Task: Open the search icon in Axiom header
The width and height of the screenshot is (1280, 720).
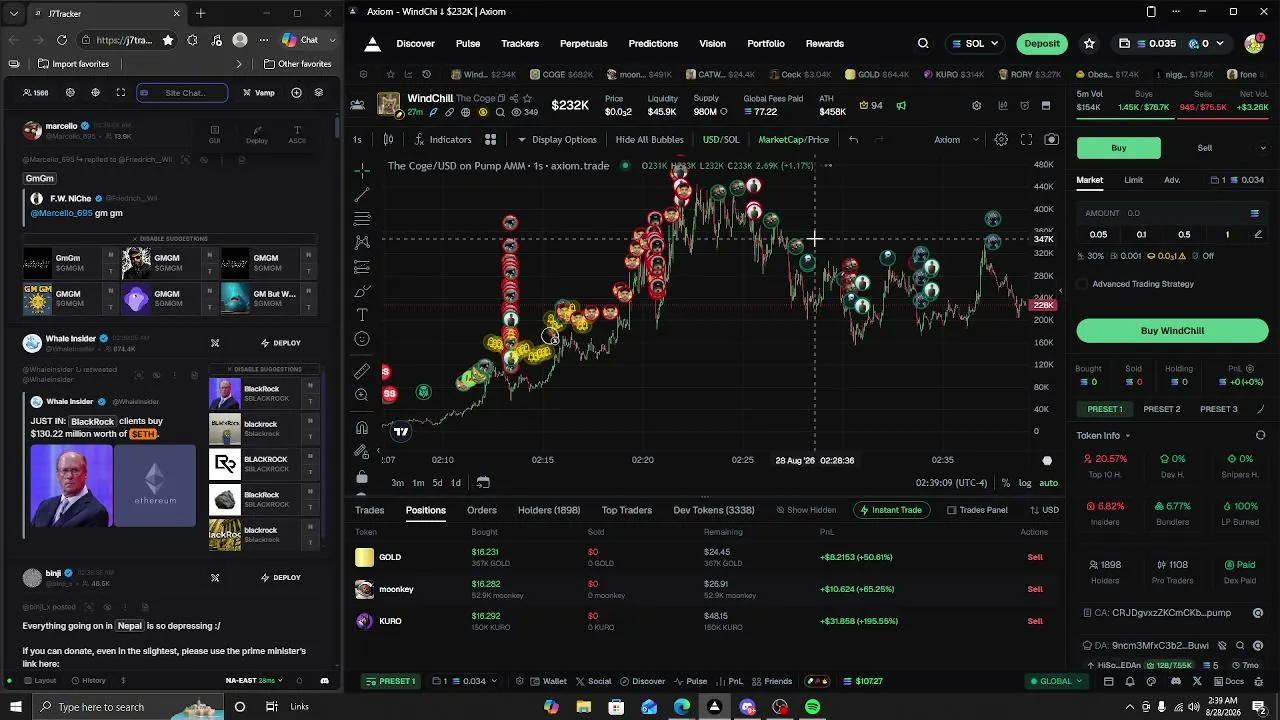Action: 923,44
